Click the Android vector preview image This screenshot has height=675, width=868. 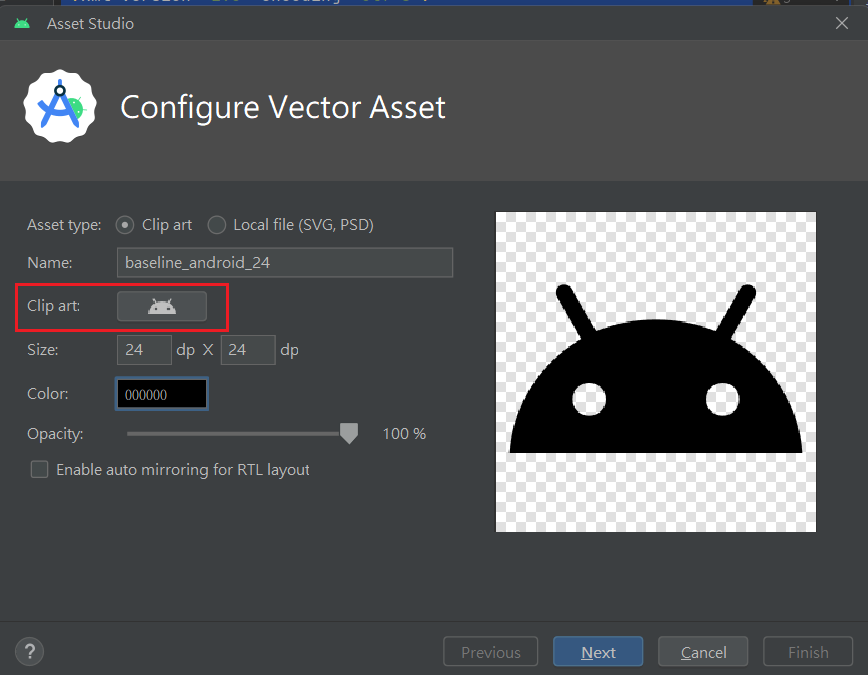[655, 372]
